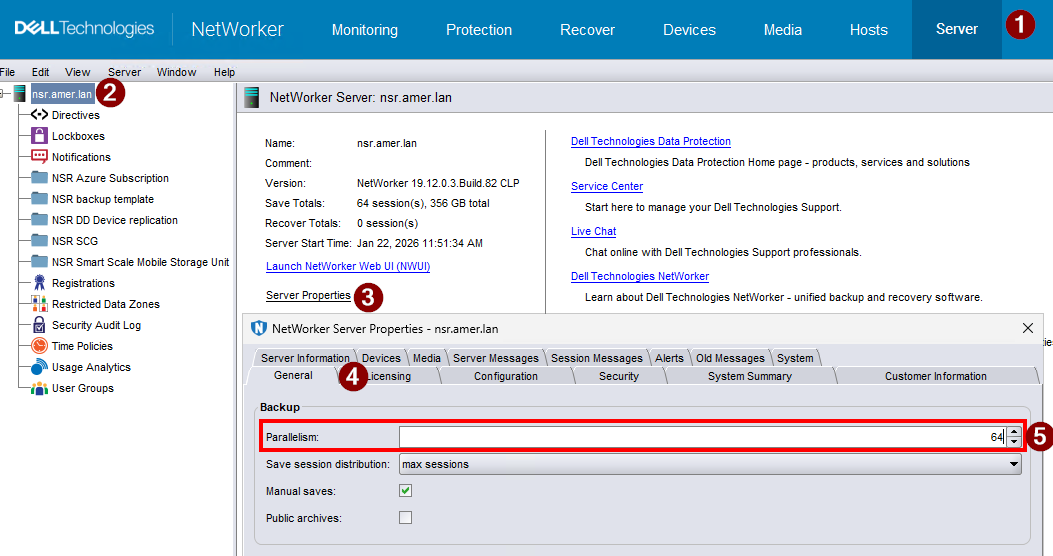Click the Restricted Data Zones icon
The image size is (1053, 556).
39,304
